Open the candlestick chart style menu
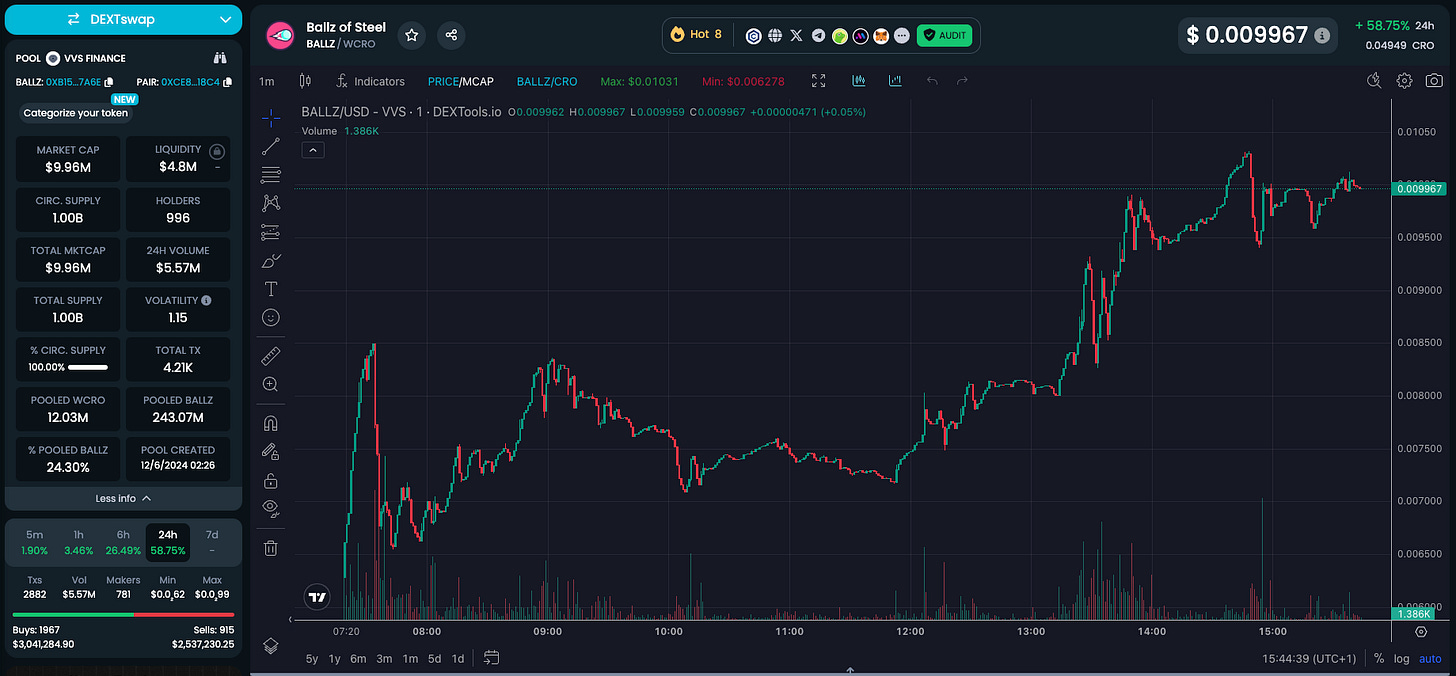 coord(306,81)
